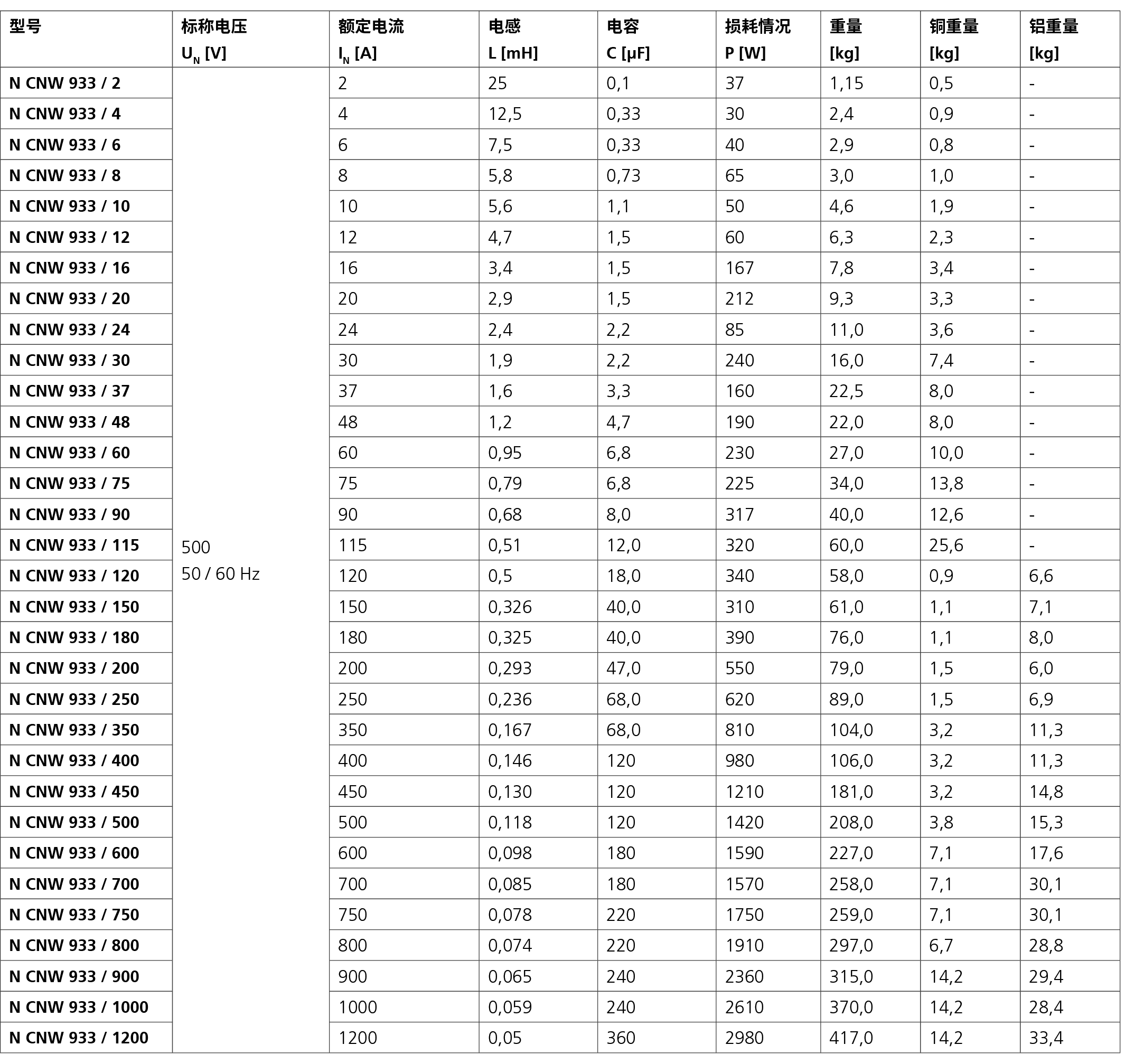The image size is (1125, 1064).
Task: Select model cell N CNW 933 / 750
Action: pyautogui.click(x=86, y=914)
